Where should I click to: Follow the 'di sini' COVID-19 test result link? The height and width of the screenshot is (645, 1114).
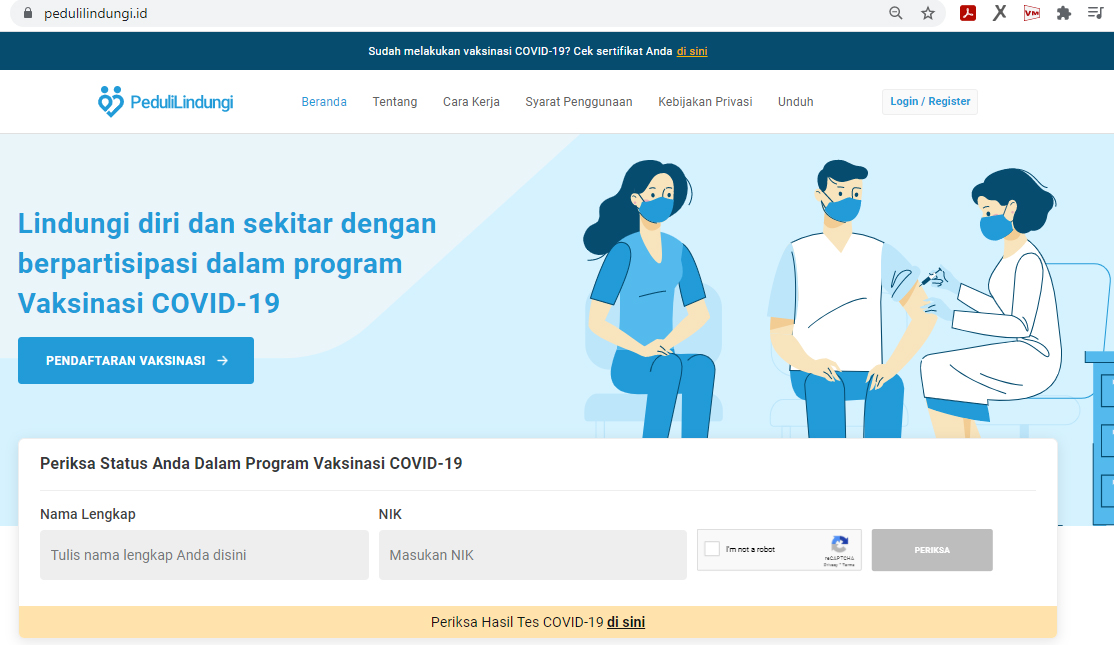click(x=626, y=622)
